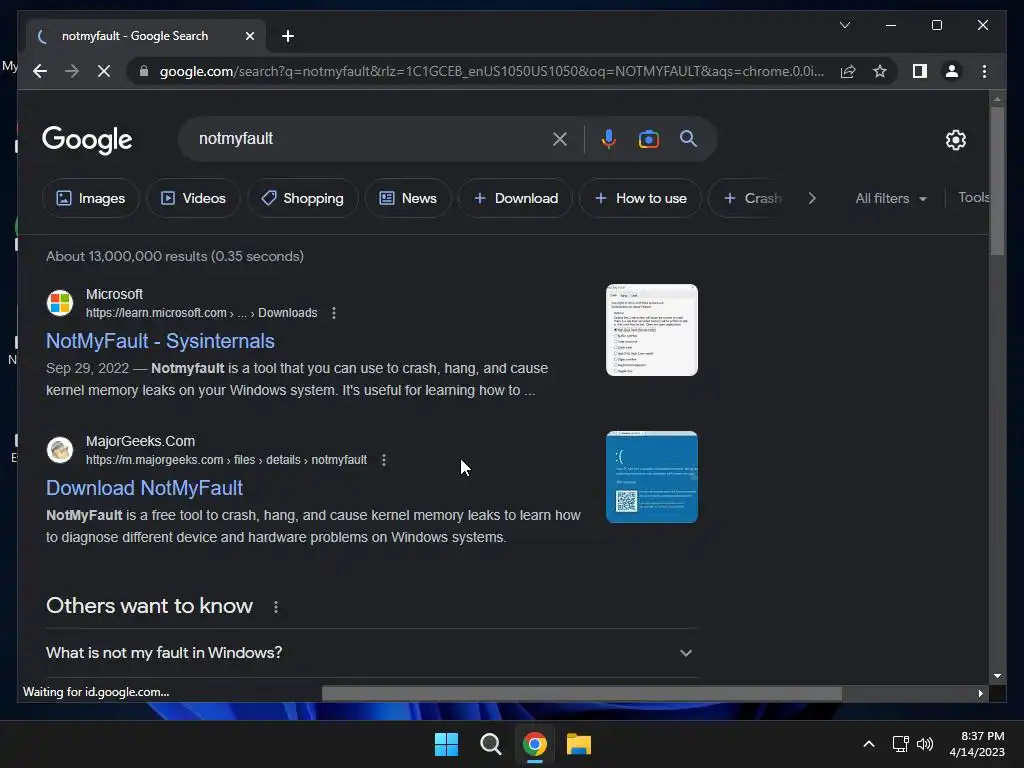Share this page from address bar
Image resolution: width=1024 pixels, height=768 pixels.
(848, 71)
